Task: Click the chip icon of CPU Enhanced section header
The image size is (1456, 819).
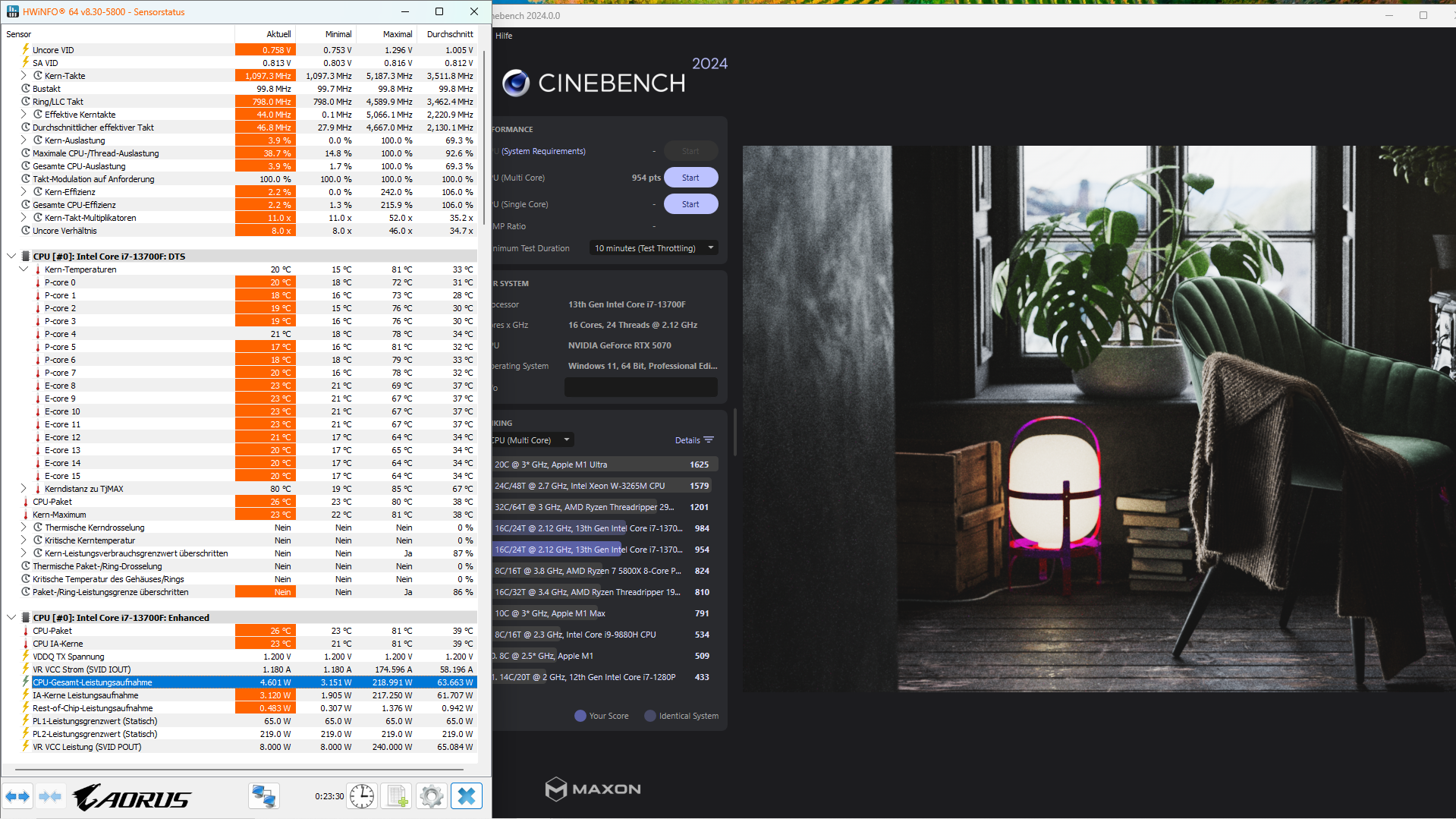Action: [25, 618]
